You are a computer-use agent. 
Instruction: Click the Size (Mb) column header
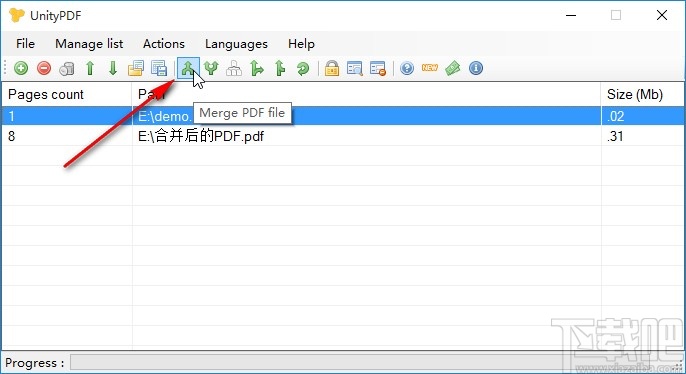(642, 94)
